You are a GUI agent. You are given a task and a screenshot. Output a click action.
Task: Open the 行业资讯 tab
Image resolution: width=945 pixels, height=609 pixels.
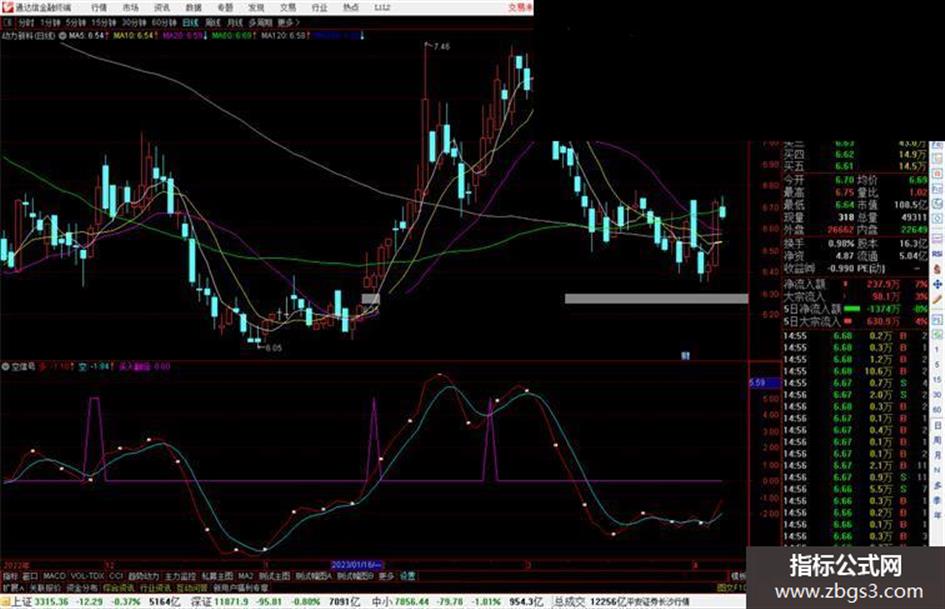[155, 587]
